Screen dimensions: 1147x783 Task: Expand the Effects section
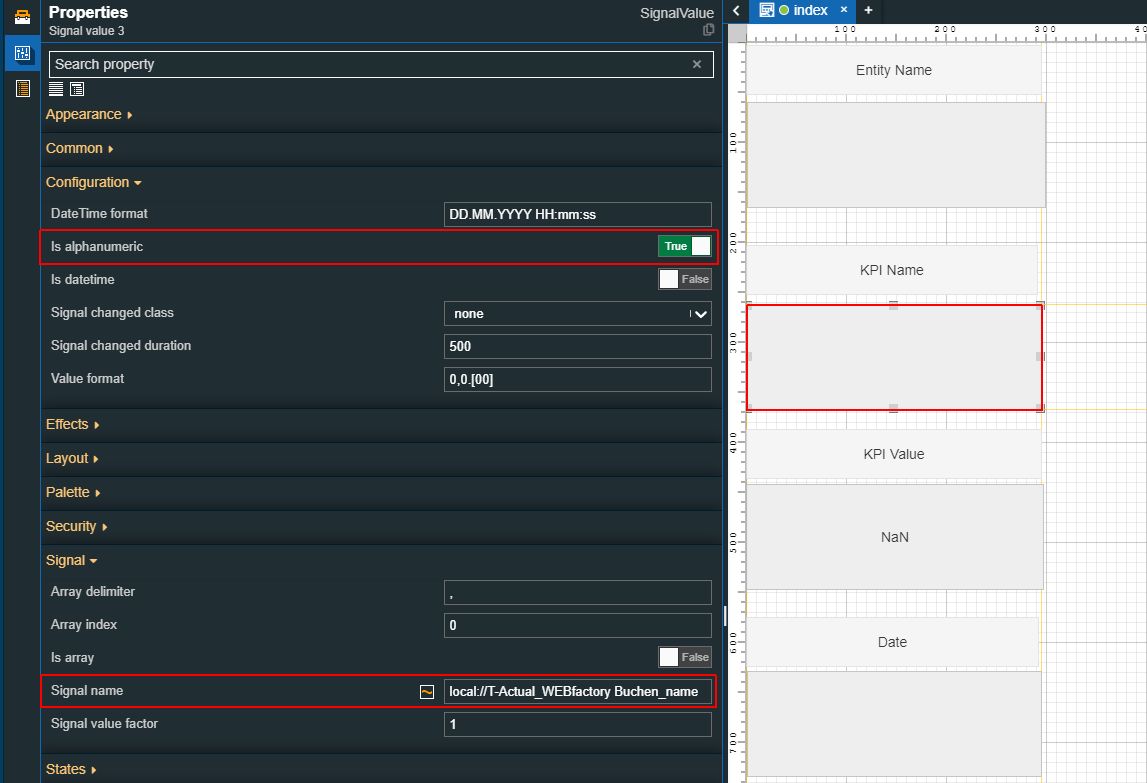coord(72,424)
